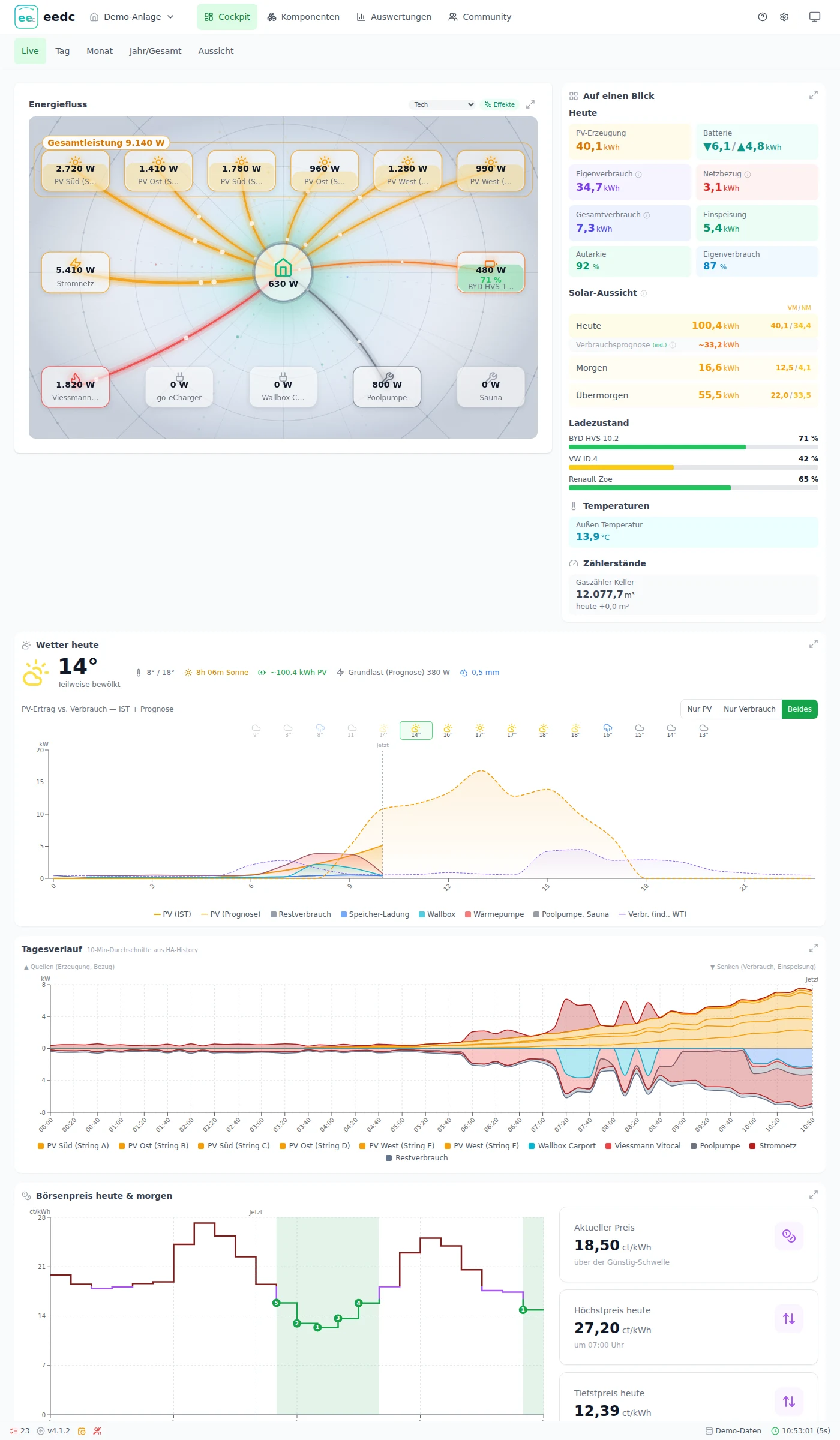Screen dimensions: 840x1440
Task: Select Nur PV chart view
Action: (x=700, y=709)
